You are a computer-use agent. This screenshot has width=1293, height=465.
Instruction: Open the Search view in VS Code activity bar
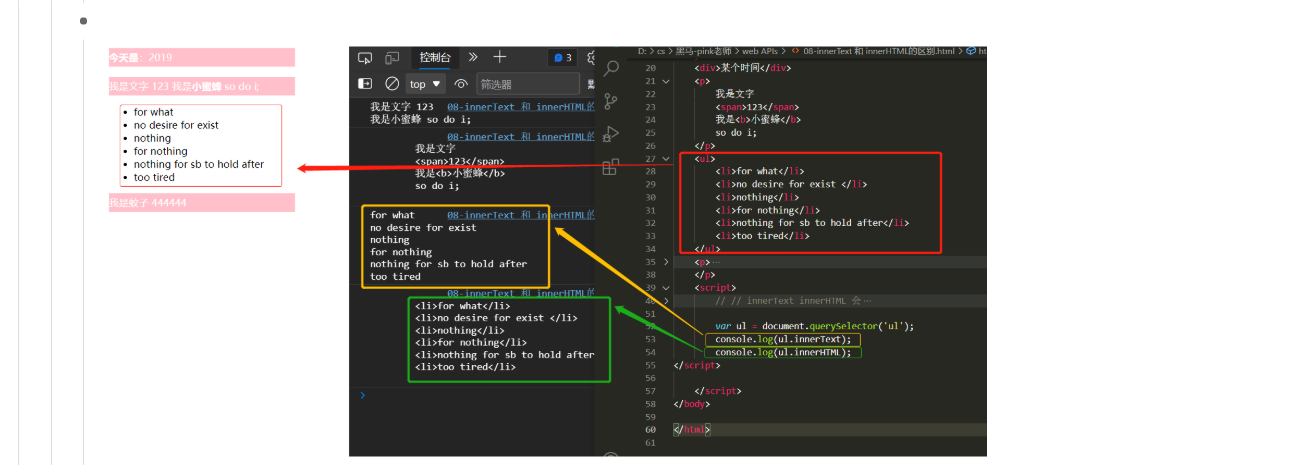click(x=611, y=69)
